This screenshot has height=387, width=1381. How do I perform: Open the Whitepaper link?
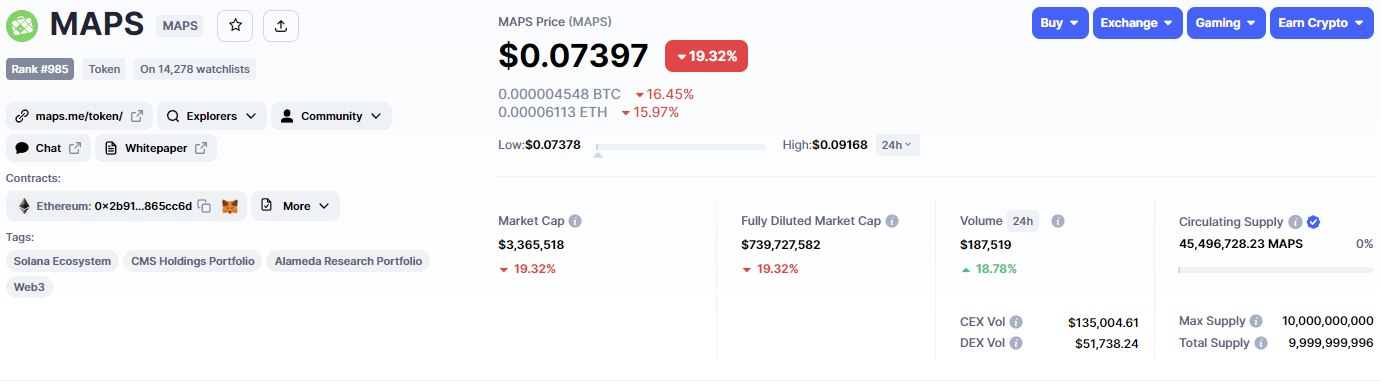(156, 148)
